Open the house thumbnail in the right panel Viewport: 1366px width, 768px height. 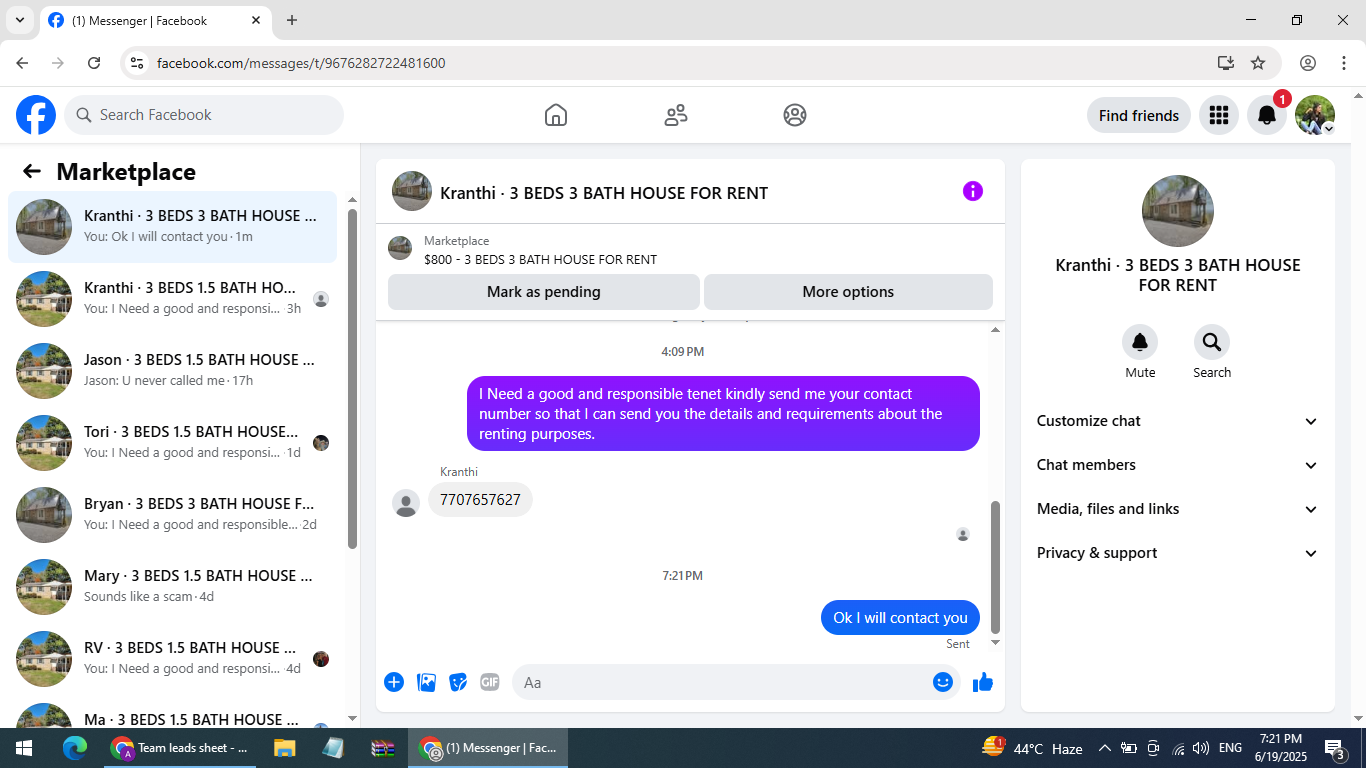[1178, 211]
